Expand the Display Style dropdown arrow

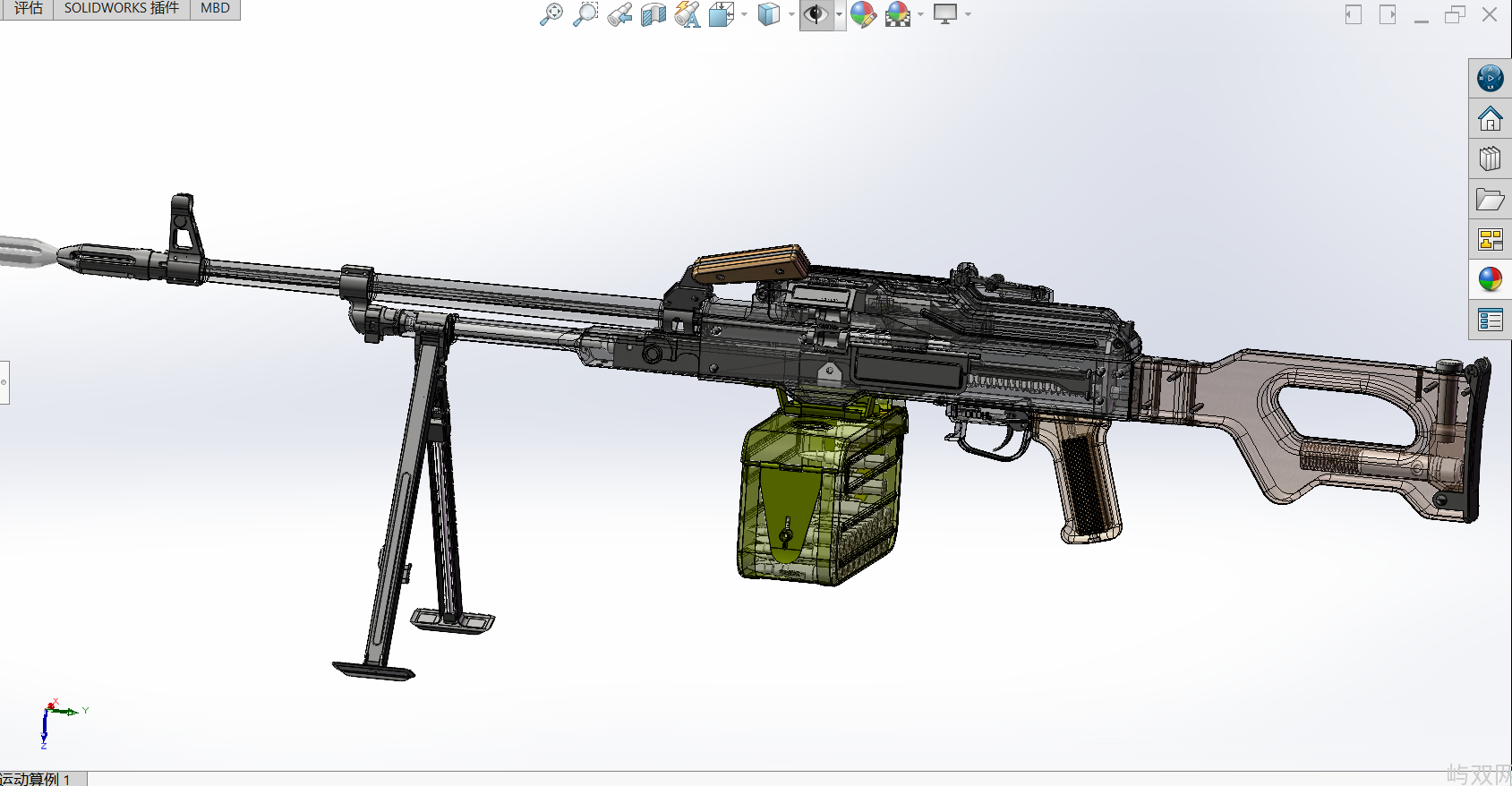click(791, 14)
